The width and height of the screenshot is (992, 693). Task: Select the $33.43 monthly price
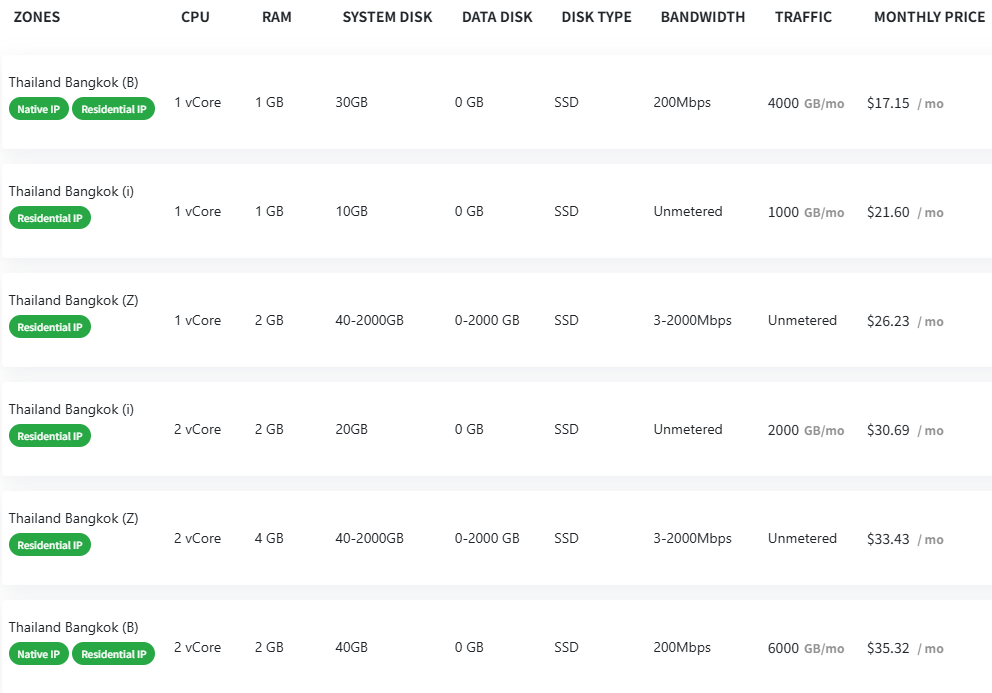pos(888,539)
